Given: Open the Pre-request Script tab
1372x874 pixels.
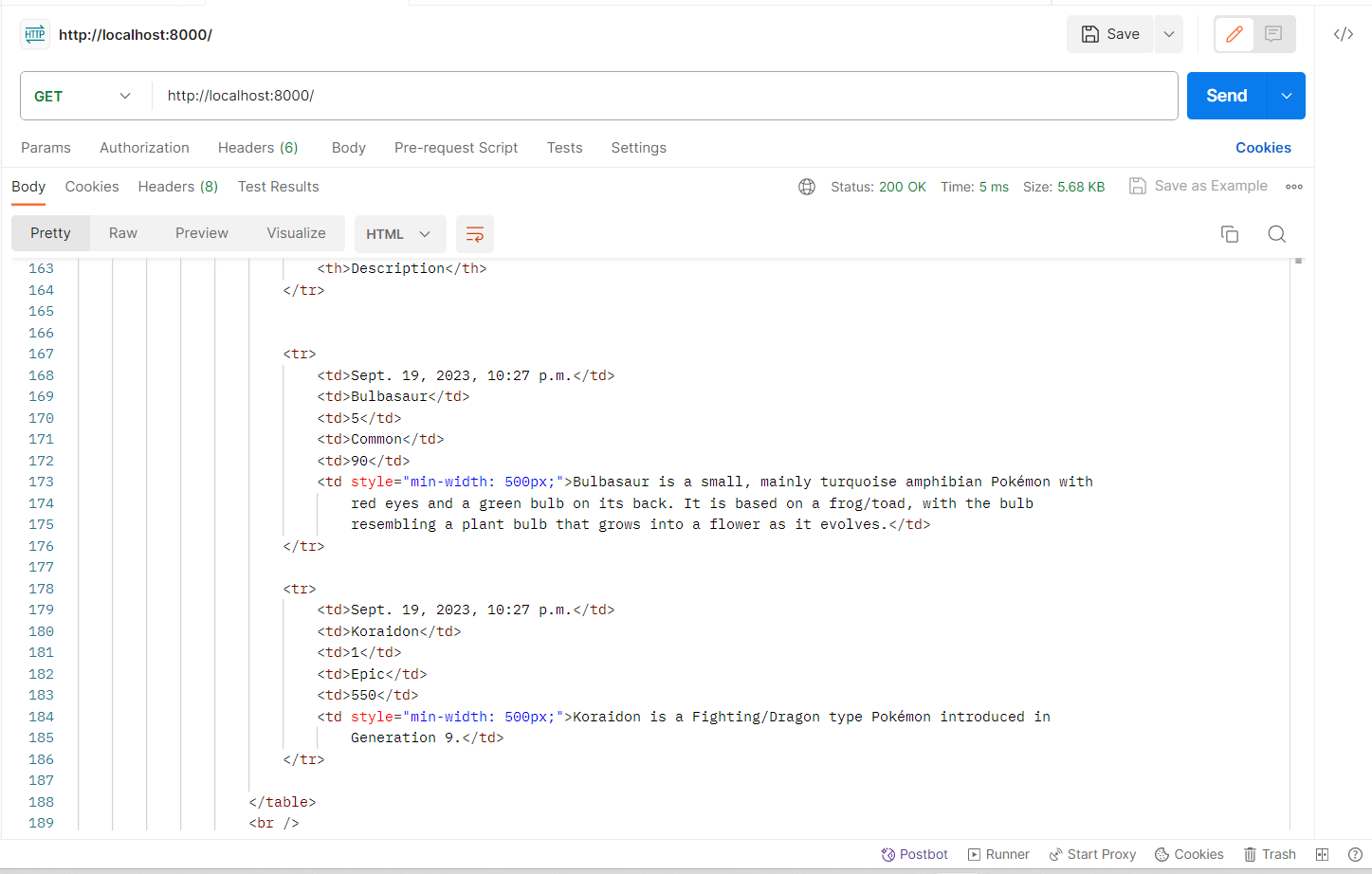Looking at the screenshot, I should (x=456, y=148).
